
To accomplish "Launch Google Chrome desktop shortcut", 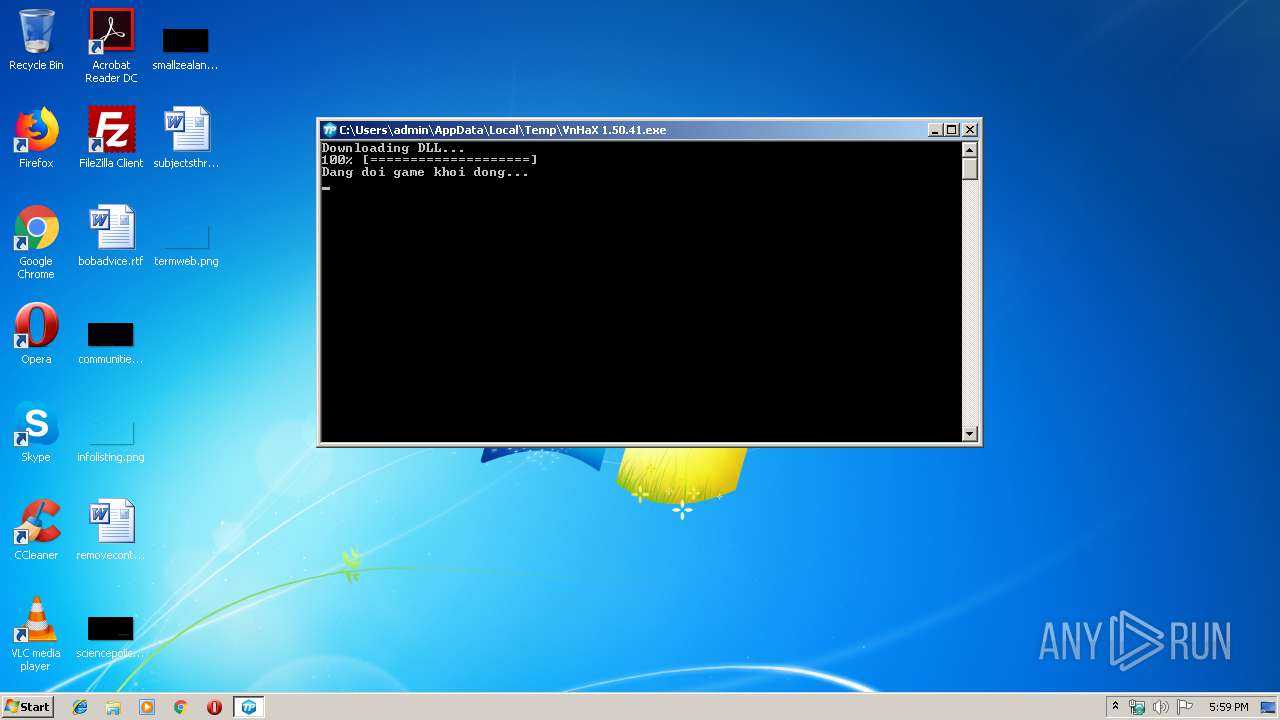I will [x=36, y=242].
